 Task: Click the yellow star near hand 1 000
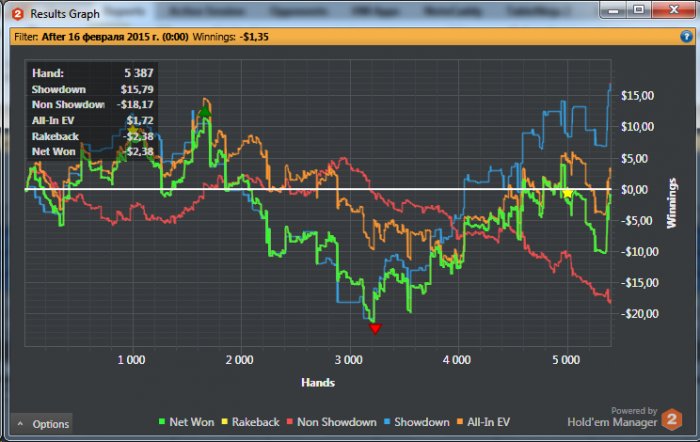click(x=133, y=131)
